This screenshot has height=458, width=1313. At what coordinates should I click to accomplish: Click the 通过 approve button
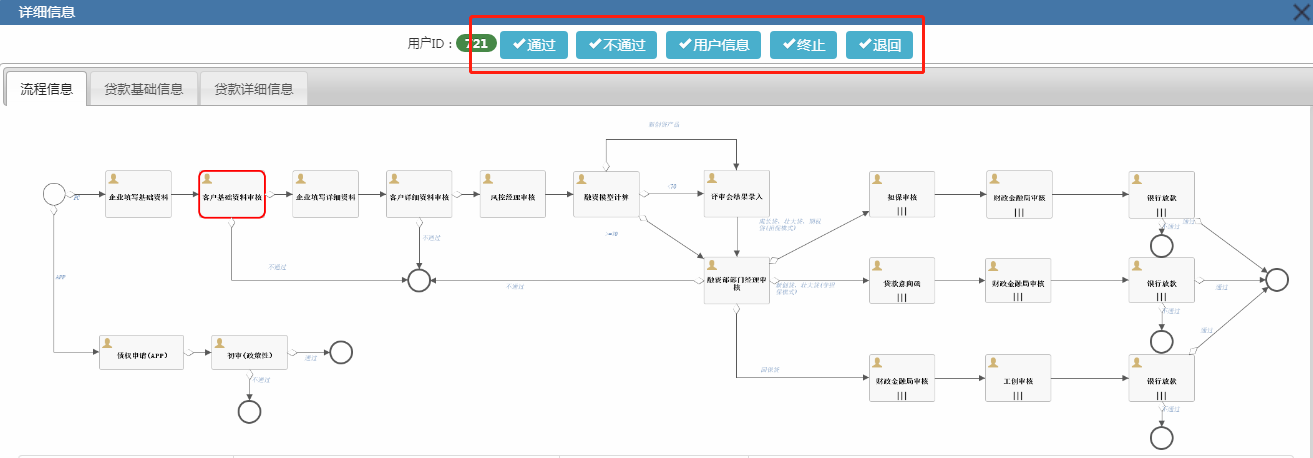(x=534, y=45)
